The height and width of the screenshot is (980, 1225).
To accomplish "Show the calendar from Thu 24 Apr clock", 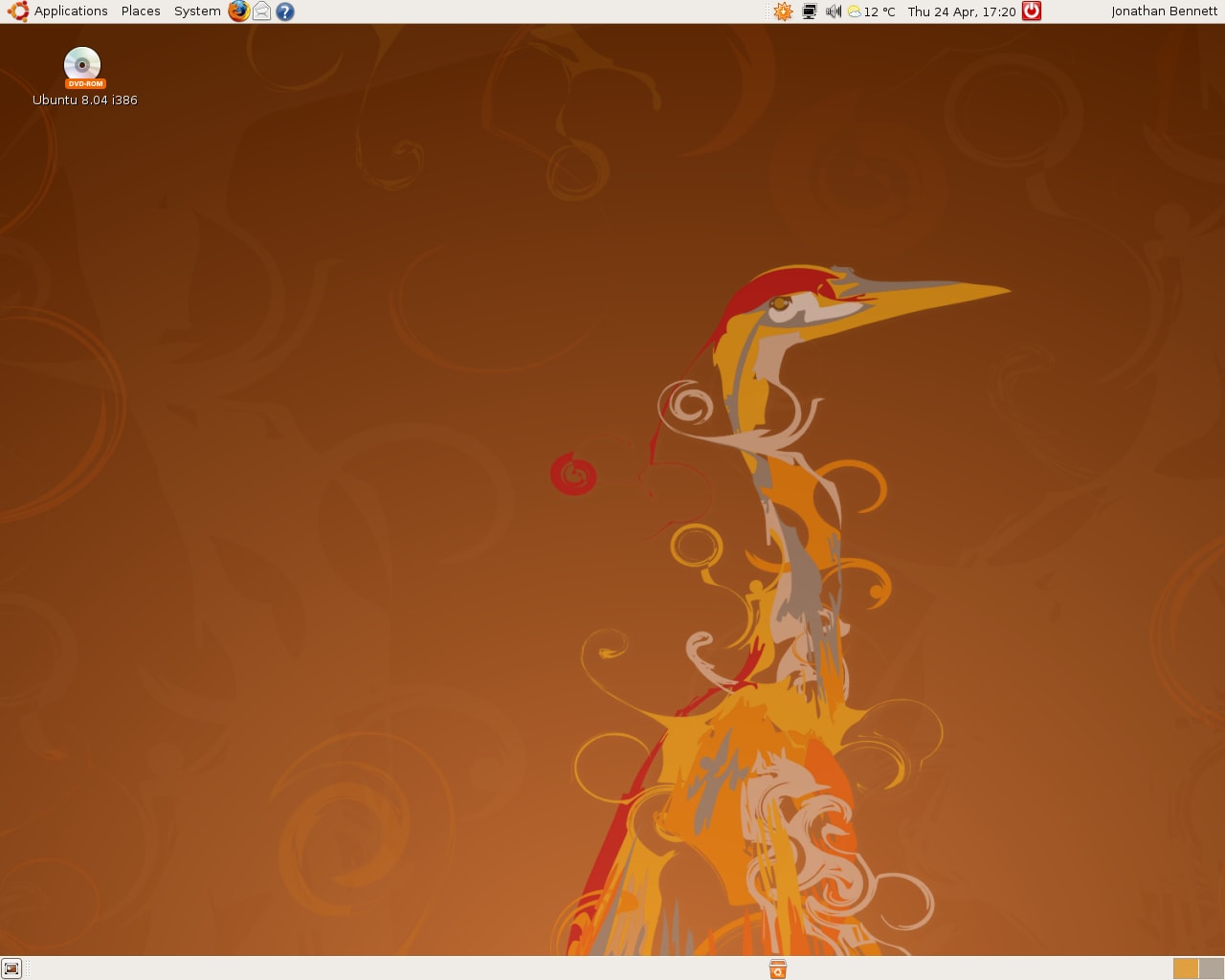I will [961, 11].
